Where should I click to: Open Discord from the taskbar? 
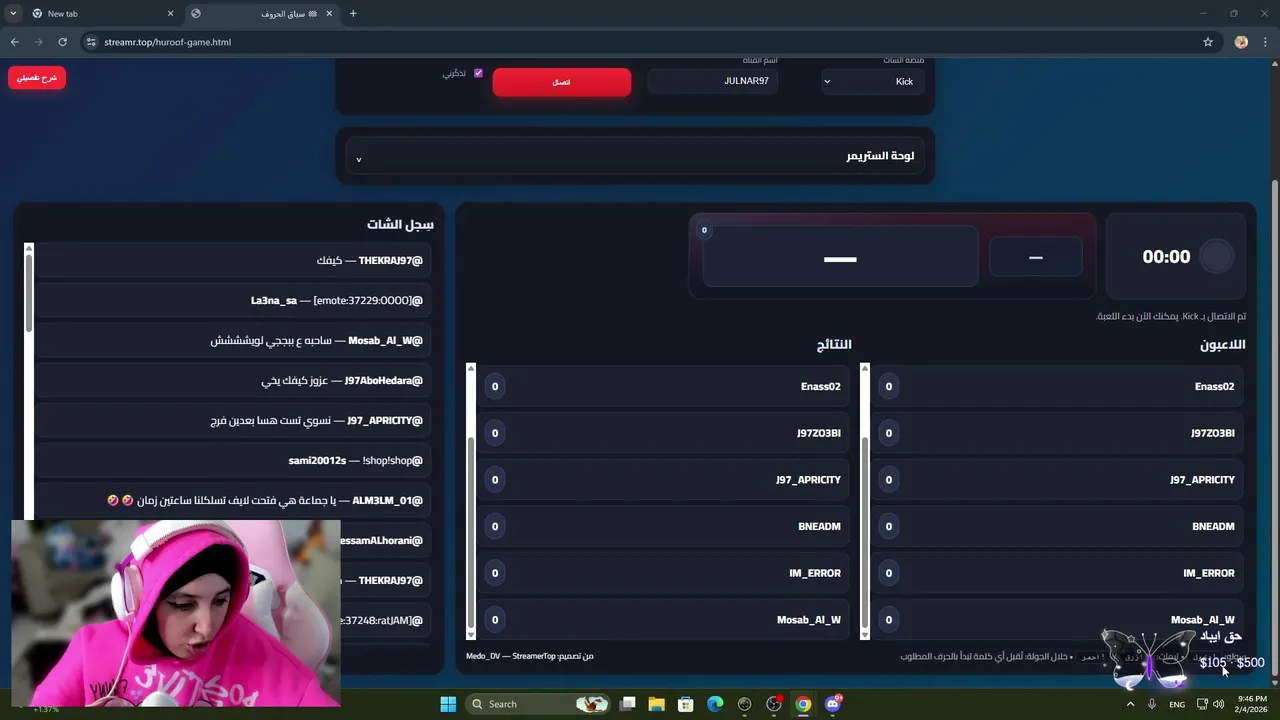[833, 704]
